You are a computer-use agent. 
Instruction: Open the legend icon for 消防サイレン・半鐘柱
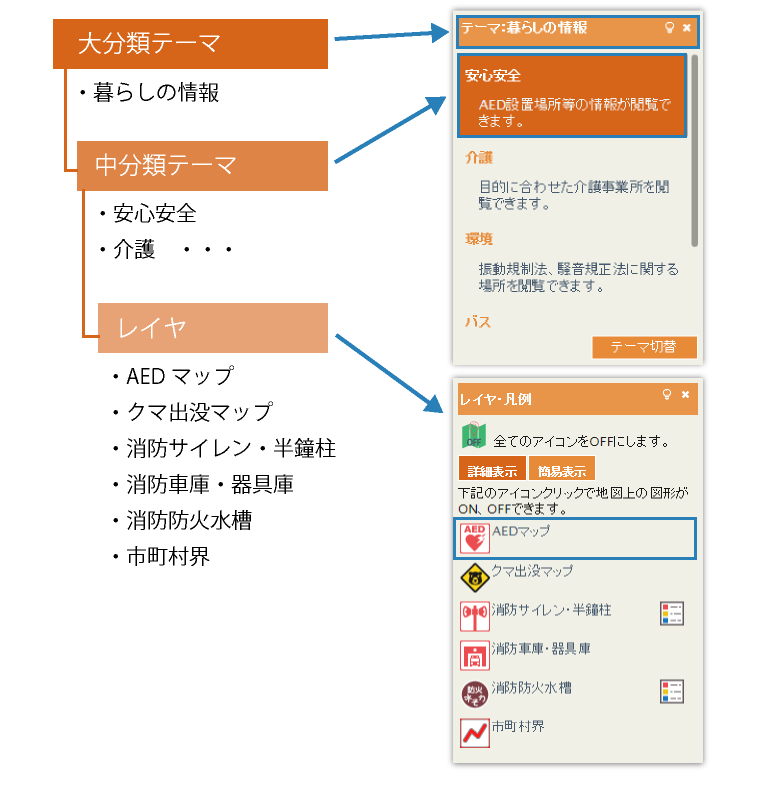tap(672, 613)
